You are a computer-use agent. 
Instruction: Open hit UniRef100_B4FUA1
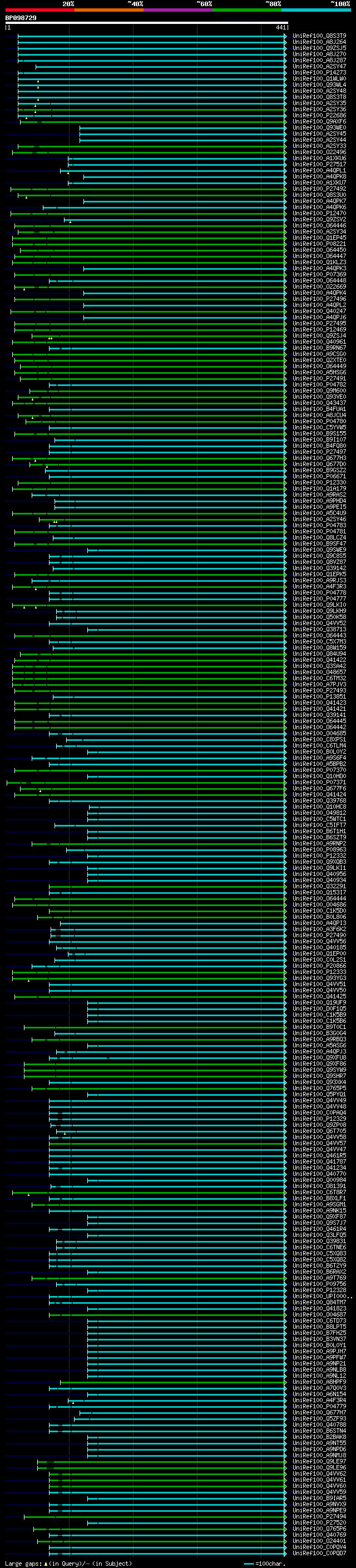(x=319, y=409)
